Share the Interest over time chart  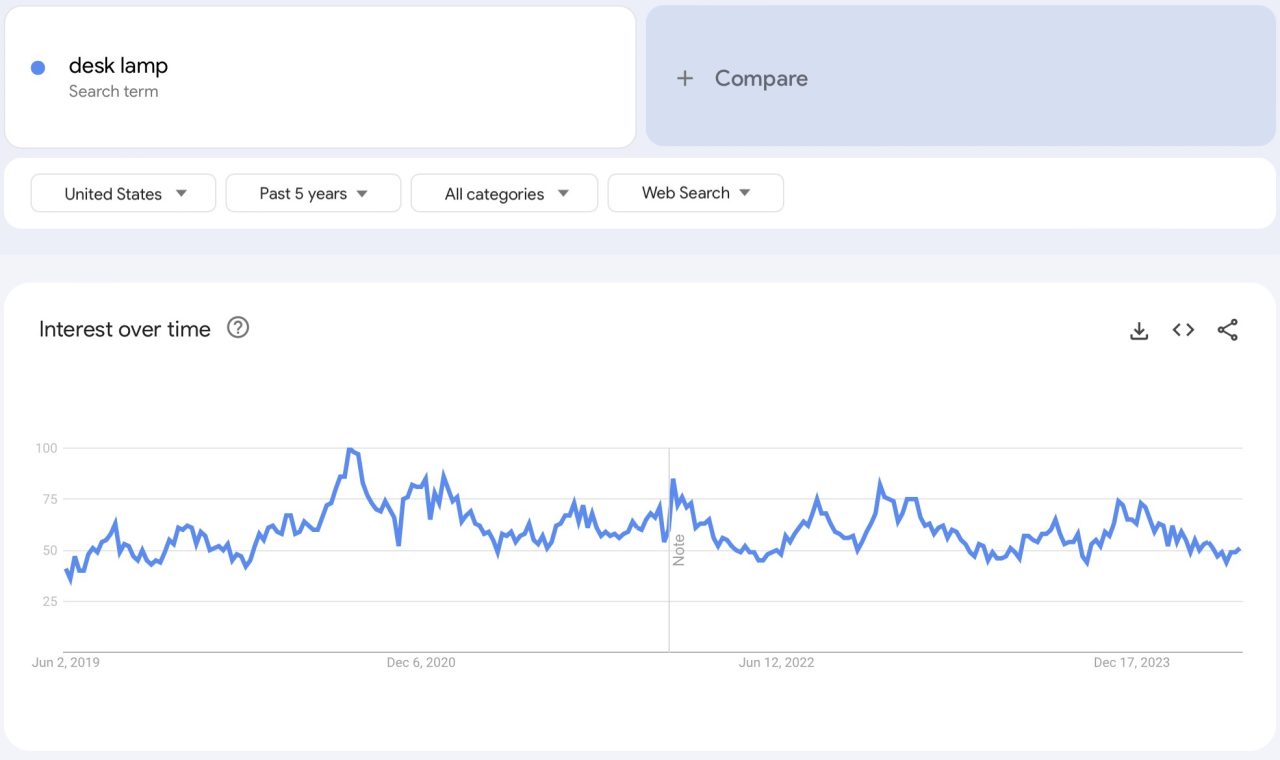click(x=1227, y=329)
